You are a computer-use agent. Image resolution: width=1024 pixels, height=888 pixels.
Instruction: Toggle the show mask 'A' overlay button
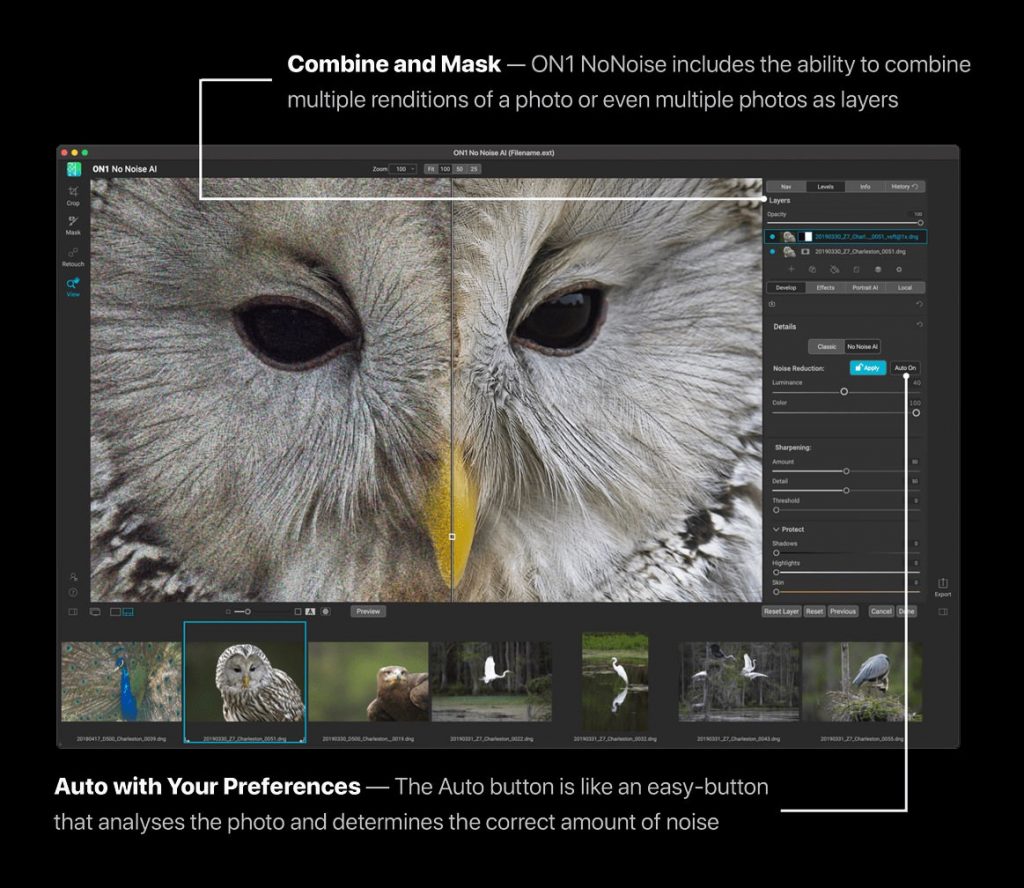tap(310, 612)
